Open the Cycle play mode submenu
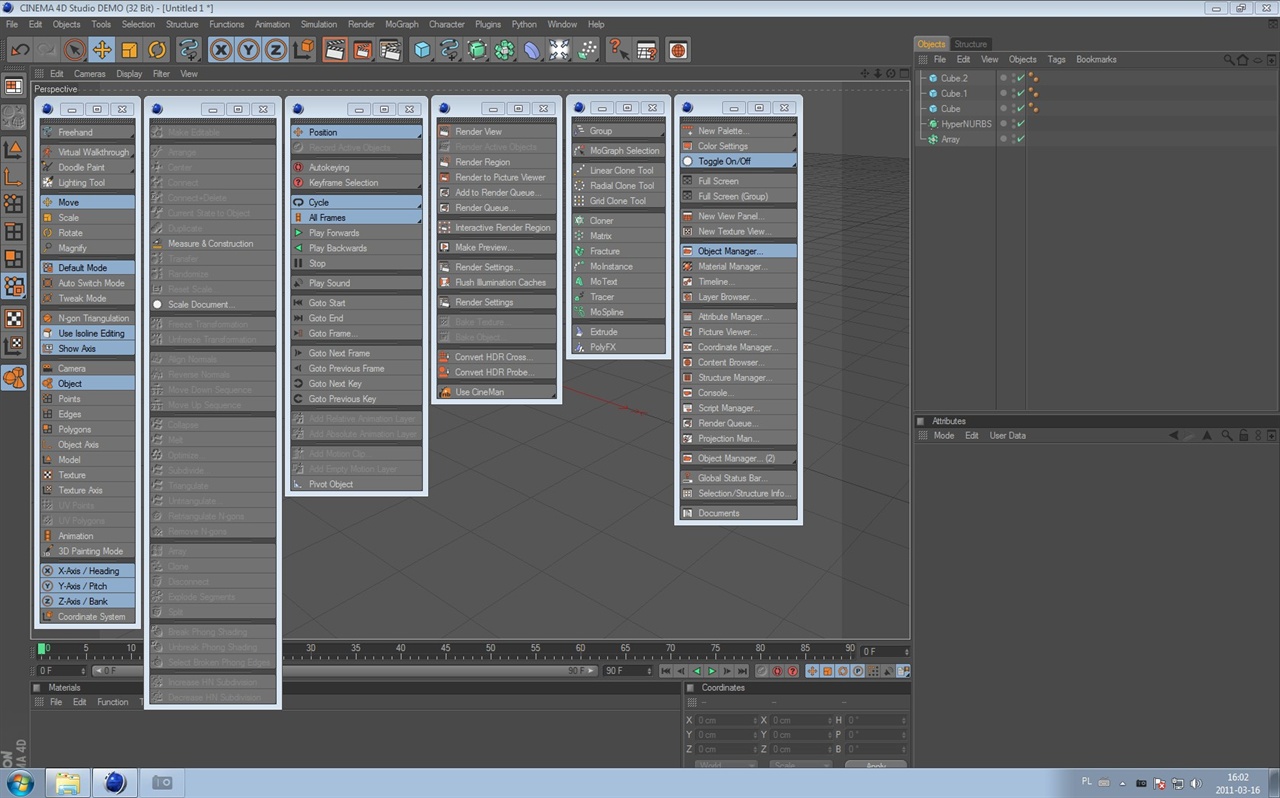Screen dimensions: 1280x798 (x=357, y=203)
